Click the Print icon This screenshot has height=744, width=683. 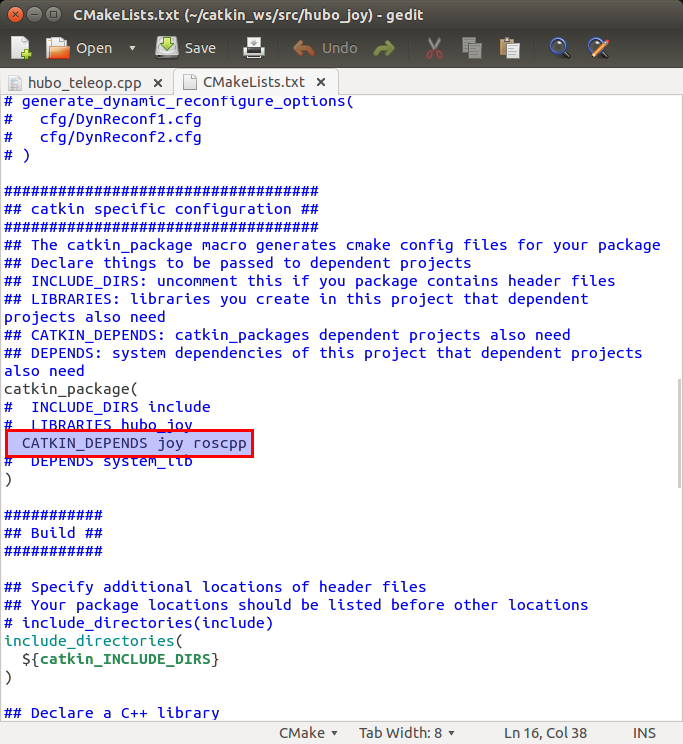[254, 48]
